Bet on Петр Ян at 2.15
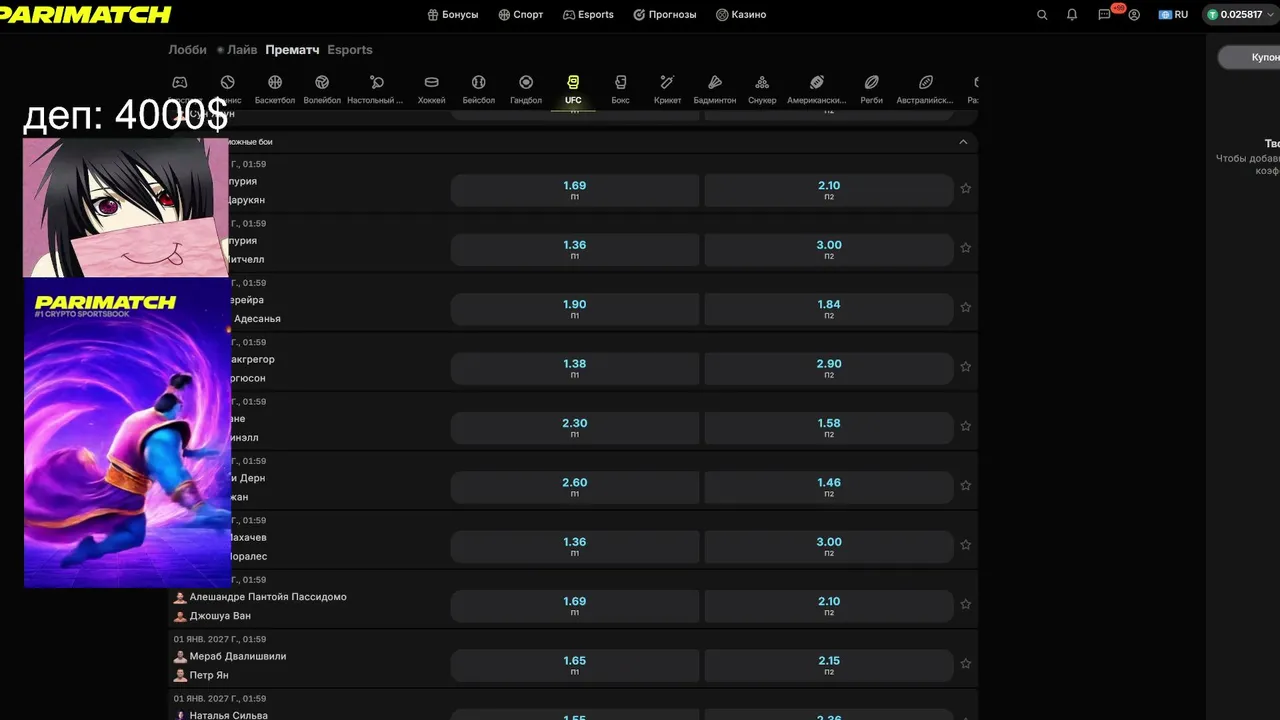Viewport: 1280px width, 720px height. pyautogui.click(x=829, y=665)
